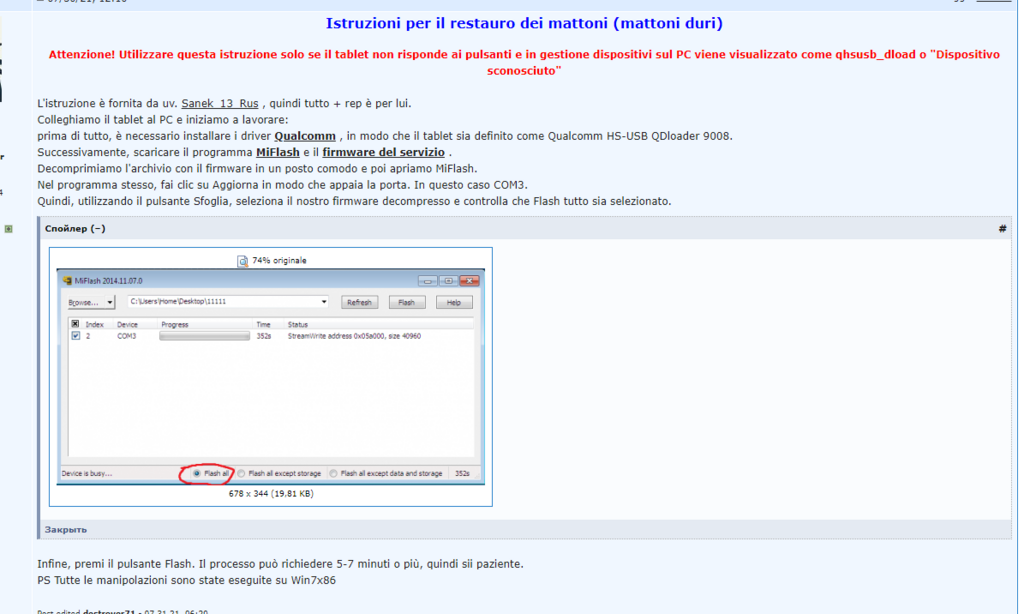
Task: Click the green plus icon at left margin
Action: tap(8, 229)
